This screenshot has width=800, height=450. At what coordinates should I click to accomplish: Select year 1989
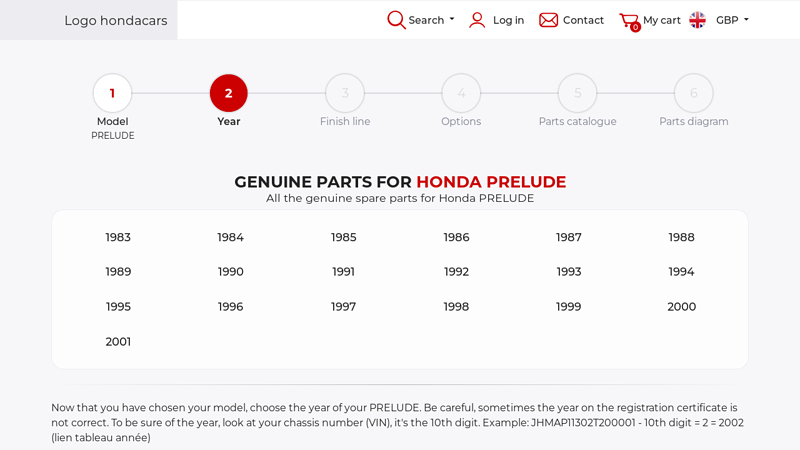118,271
